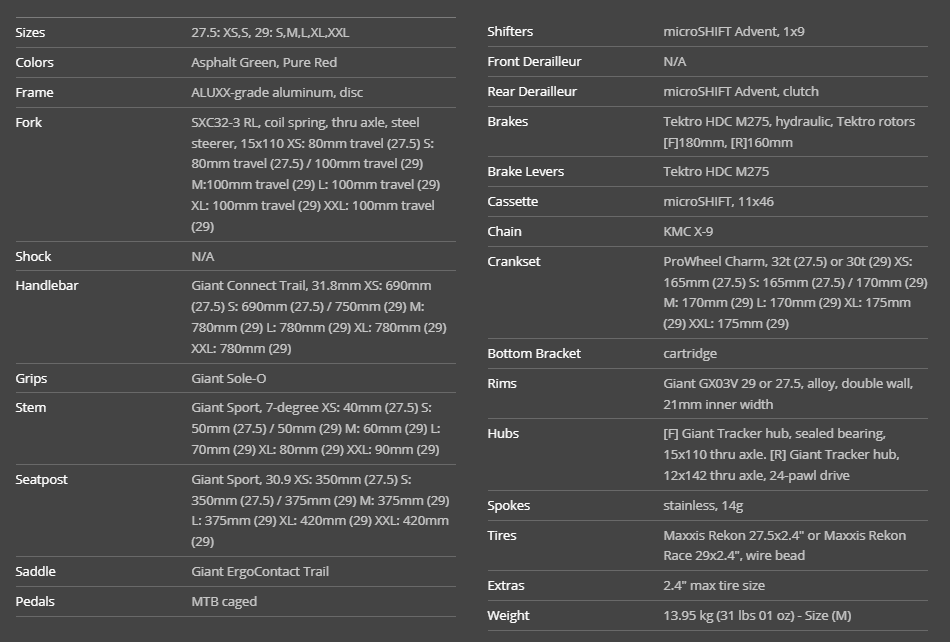The width and height of the screenshot is (950, 642).
Task: Click the KMC X-9 chain value
Action: [688, 231]
